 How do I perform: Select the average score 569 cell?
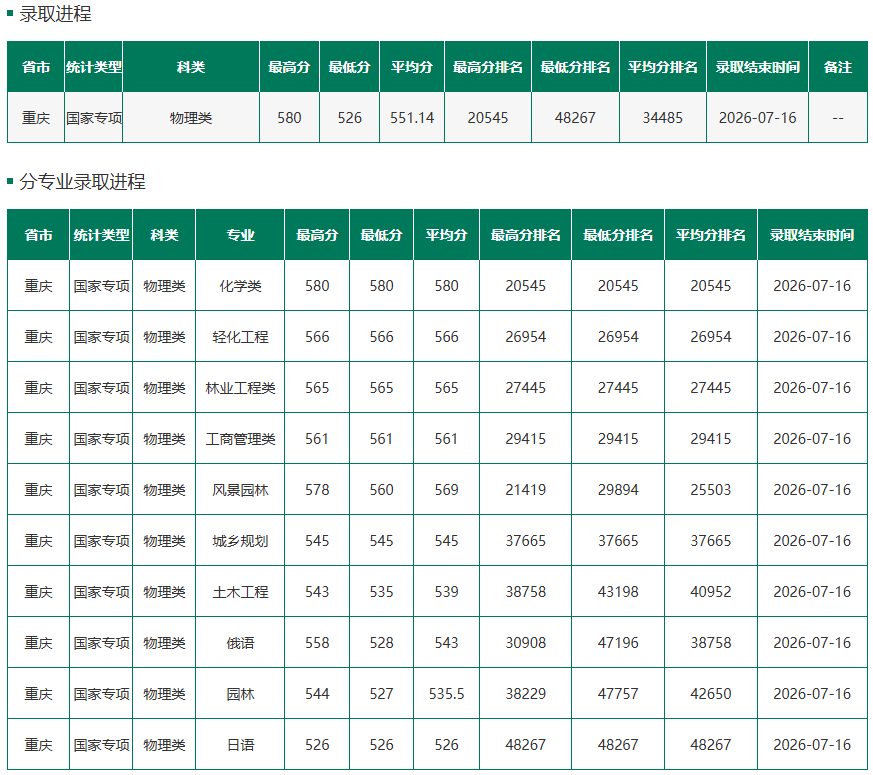pos(446,490)
